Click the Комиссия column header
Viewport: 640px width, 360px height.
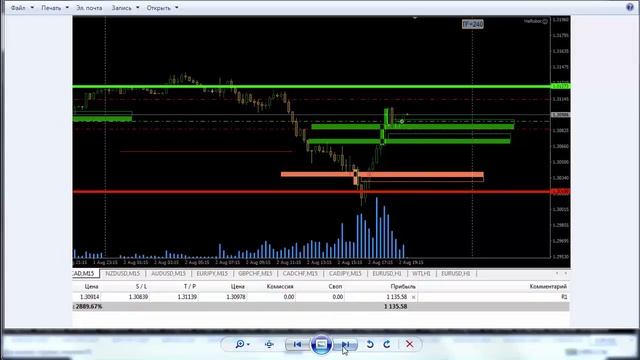280,287
